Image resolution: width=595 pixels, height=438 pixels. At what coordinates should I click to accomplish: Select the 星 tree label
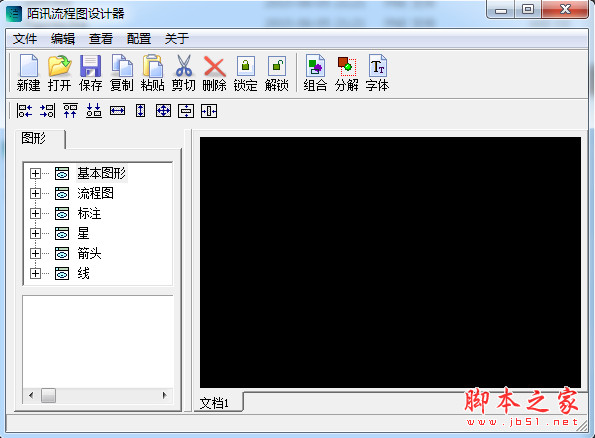83,233
